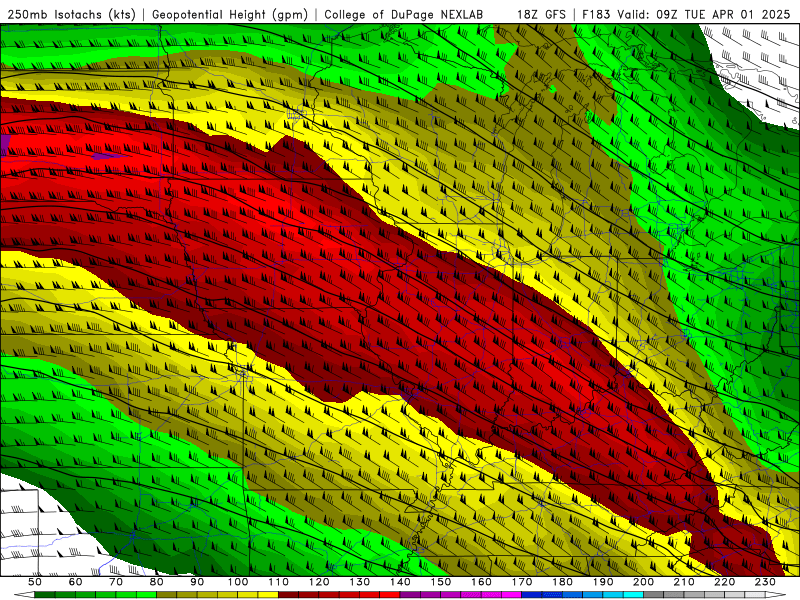Select the cyan swatch left of 200
The width and height of the screenshot is (800, 600).
(x=633, y=594)
